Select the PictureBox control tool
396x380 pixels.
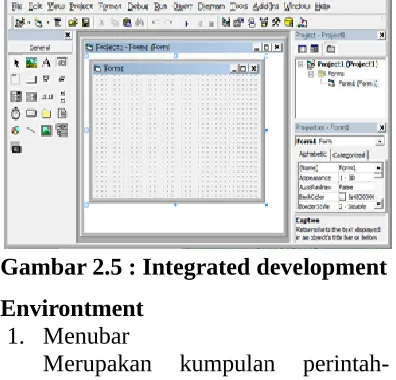point(31,63)
